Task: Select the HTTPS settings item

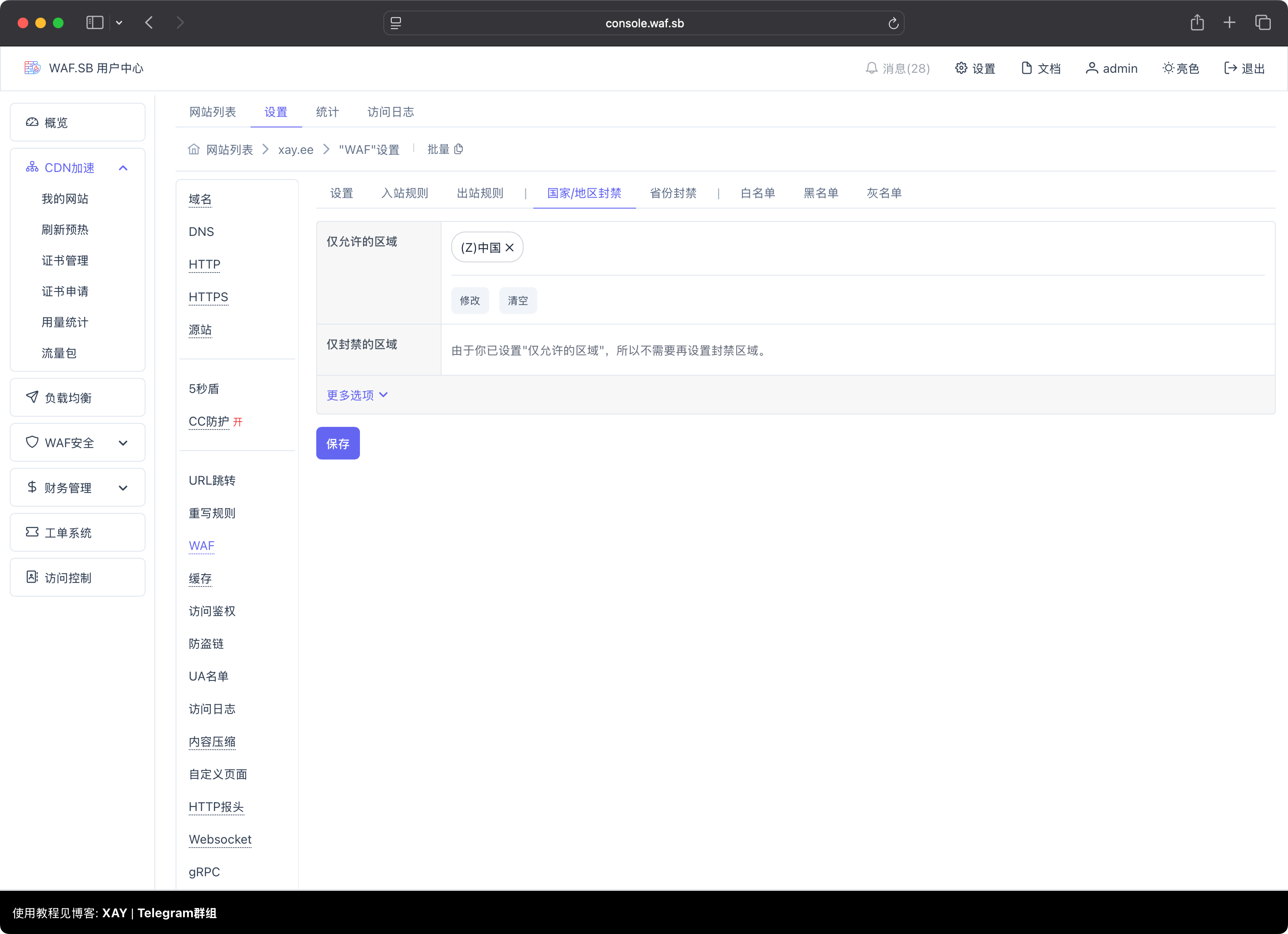Action: coord(209,297)
